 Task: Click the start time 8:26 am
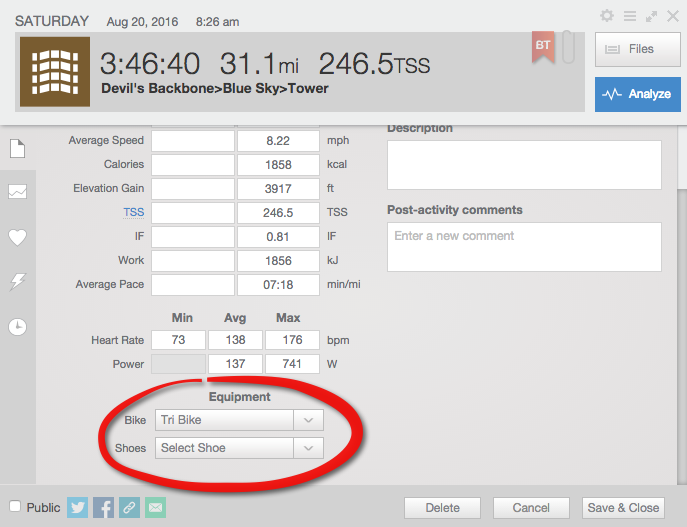[217, 22]
